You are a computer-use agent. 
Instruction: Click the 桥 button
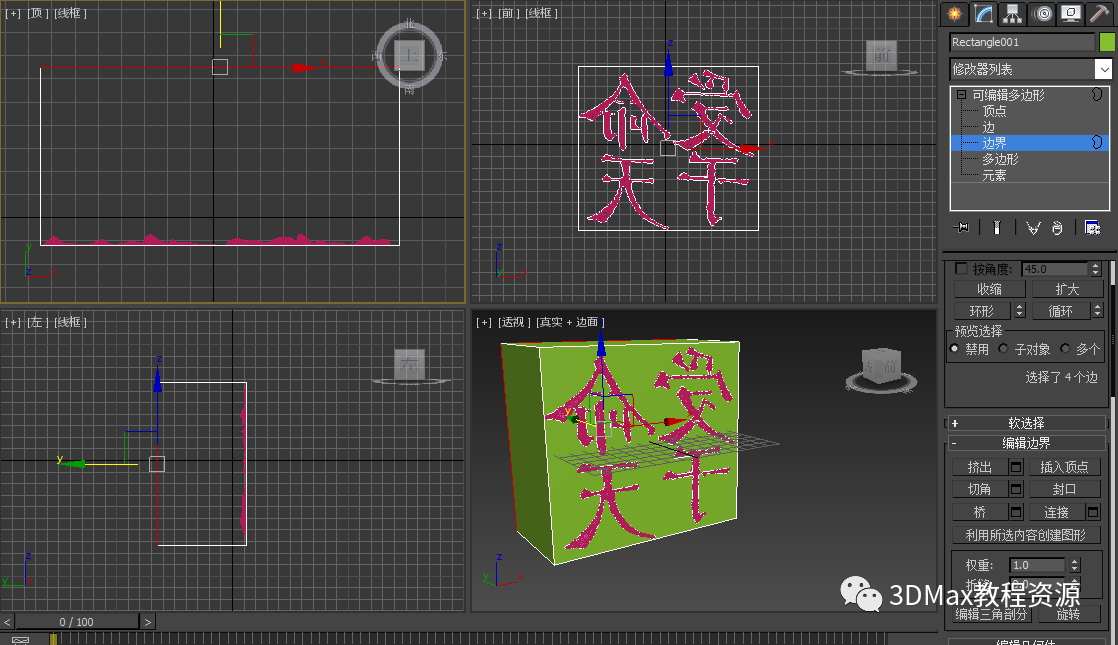pyautogui.click(x=980, y=512)
